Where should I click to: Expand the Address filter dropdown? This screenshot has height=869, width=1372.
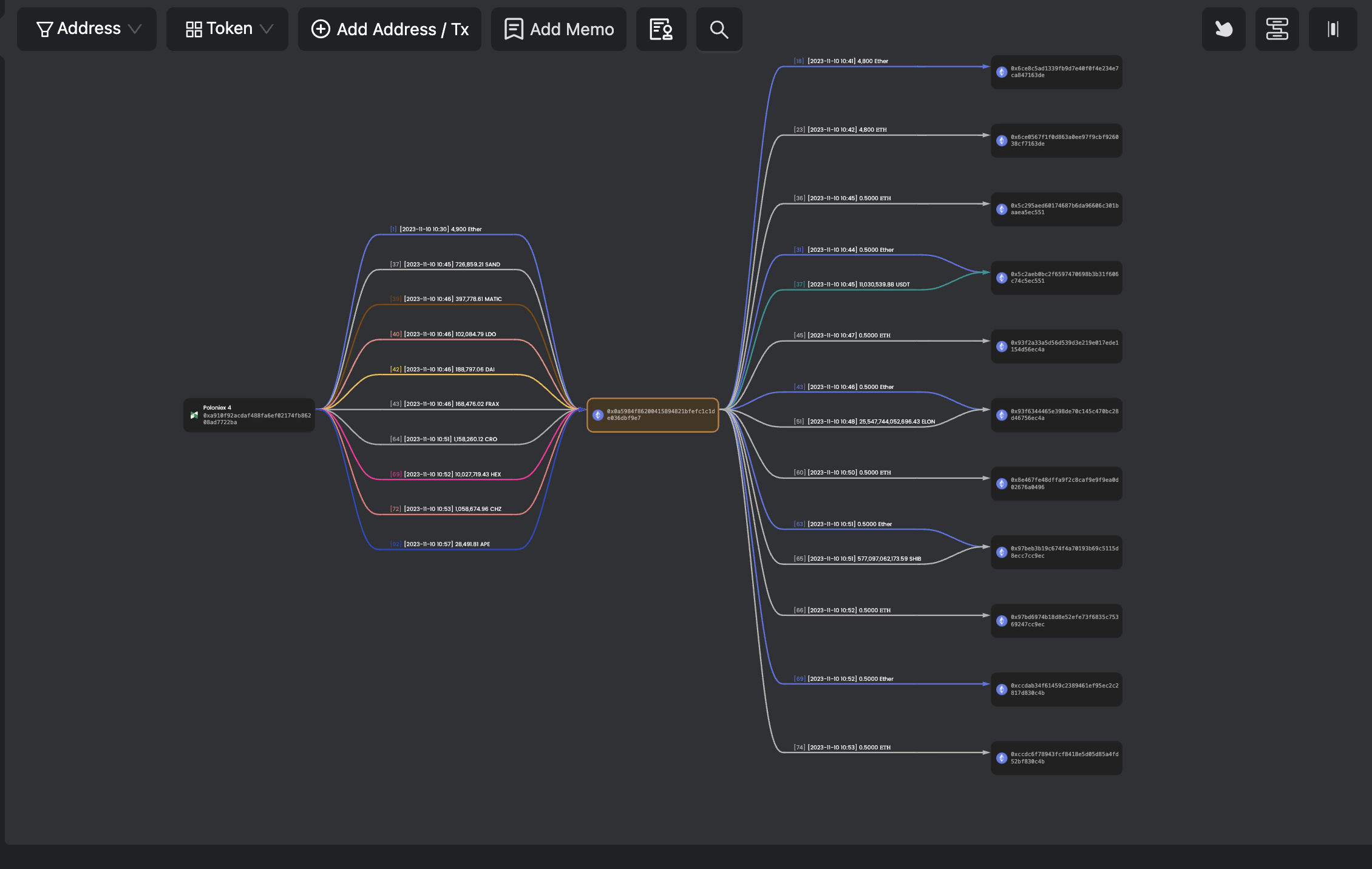pos(87,29)
